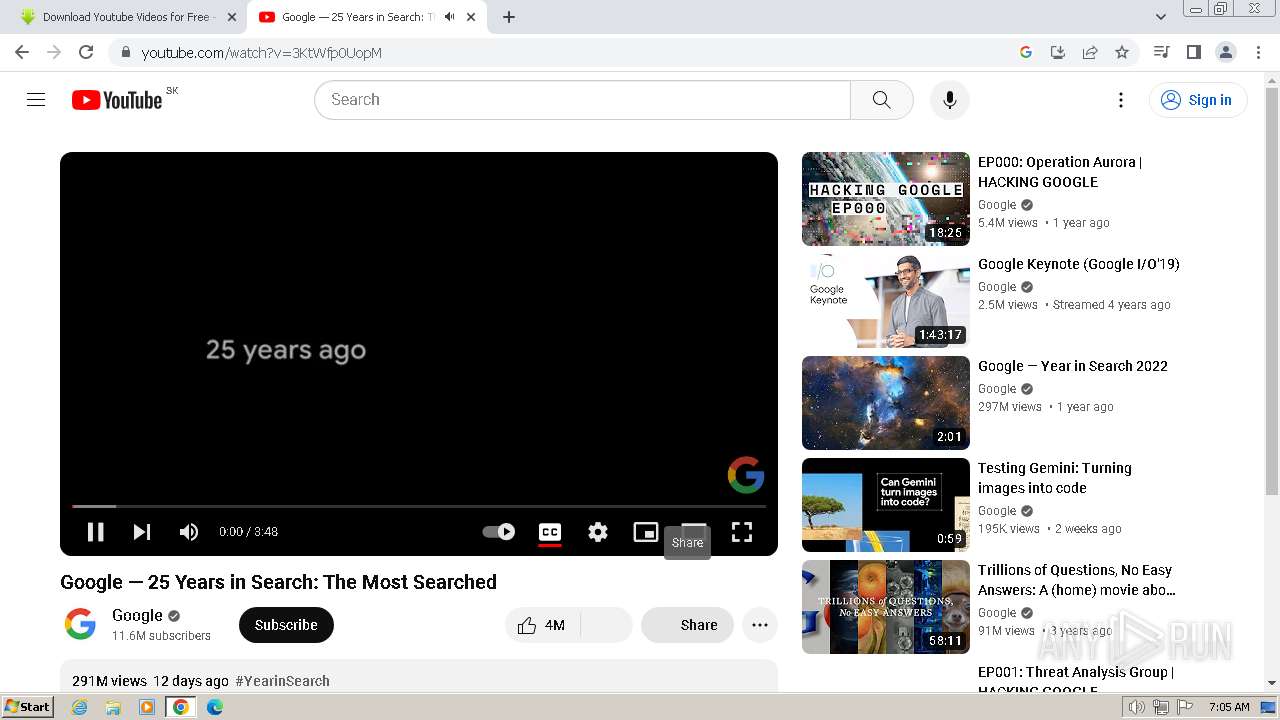Search with your voice microphone
Image resolution: width=1280 pixels, height=720 pixels.
tap(950, 100)
